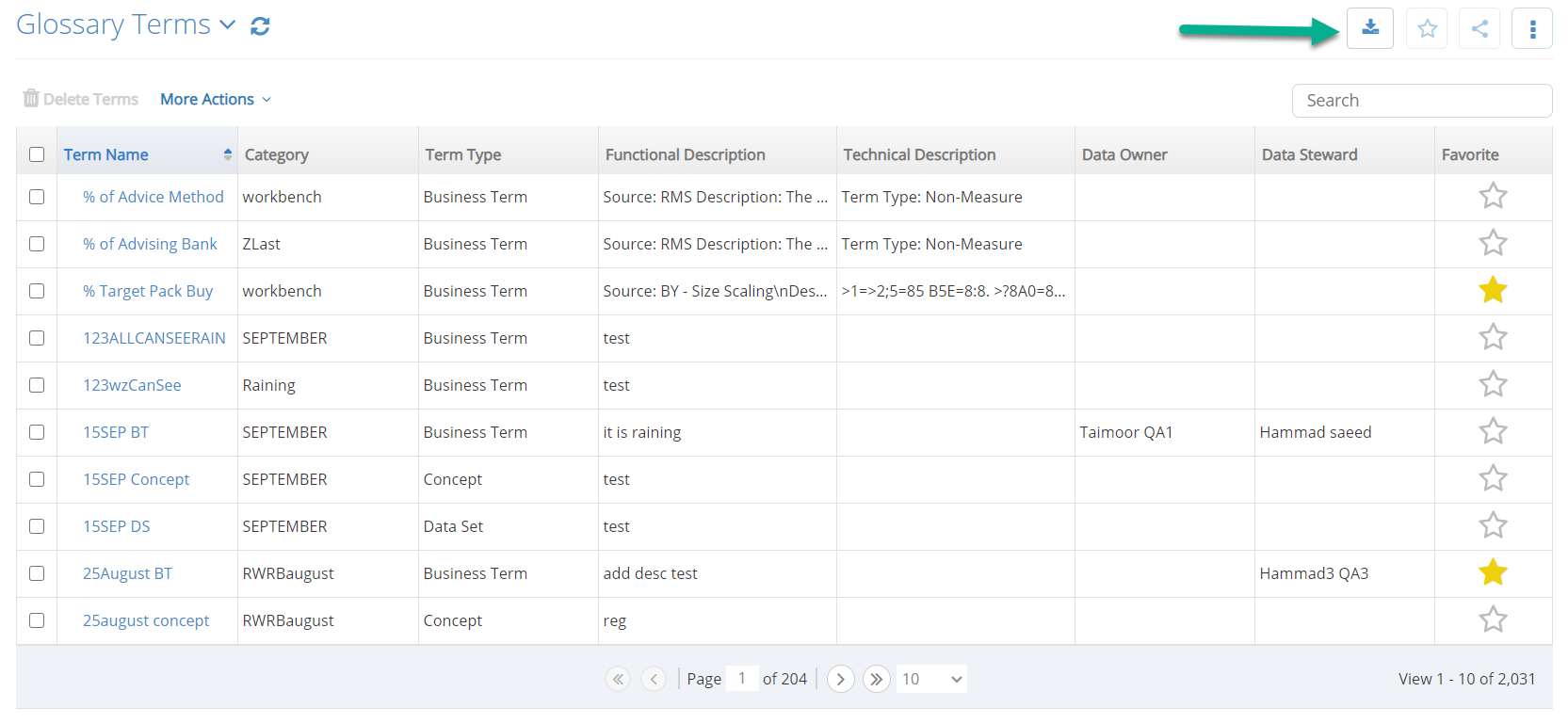Open the 15SEP DS term link

click(117, 526)
